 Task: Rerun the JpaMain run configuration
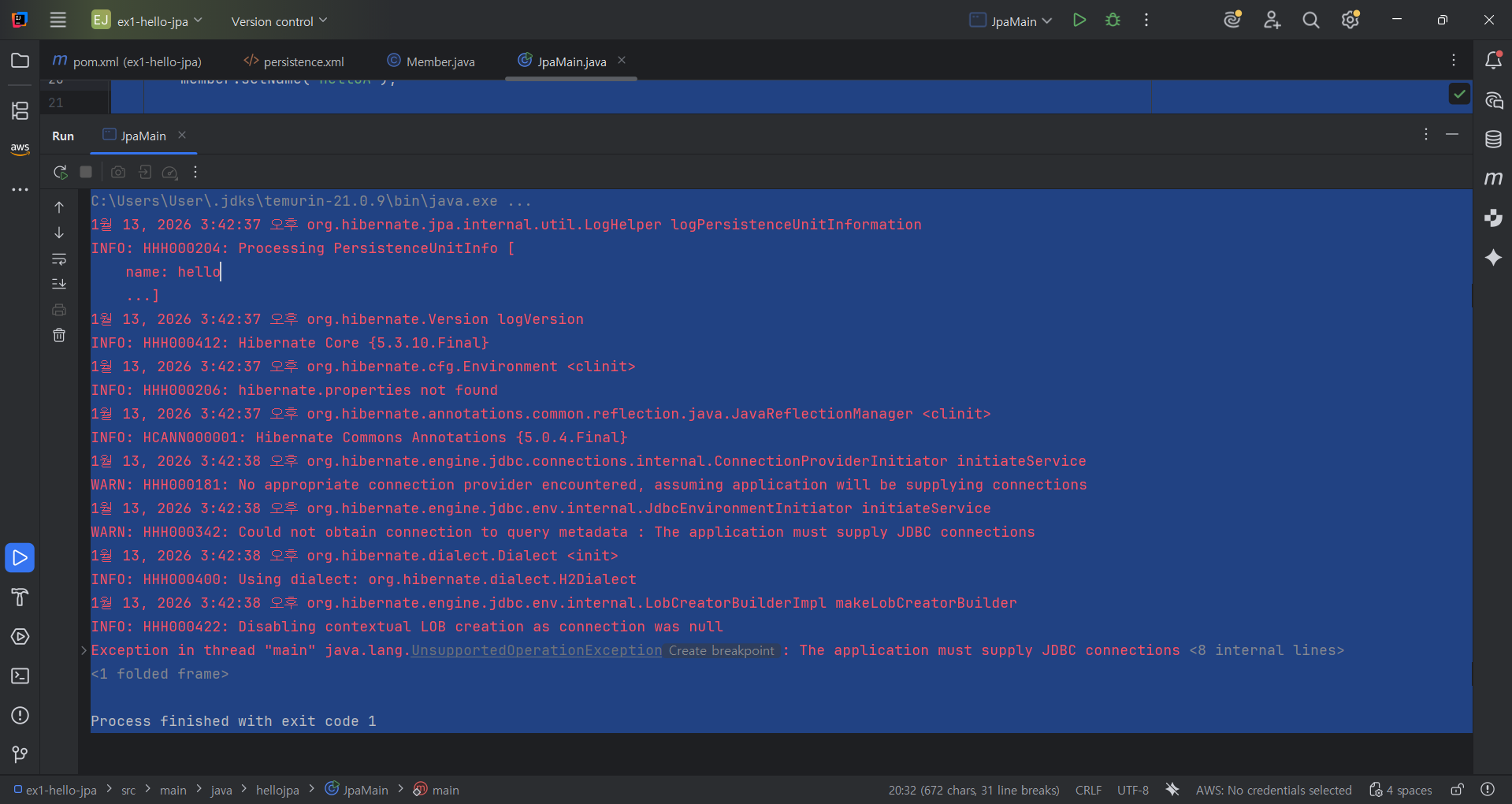60,172
